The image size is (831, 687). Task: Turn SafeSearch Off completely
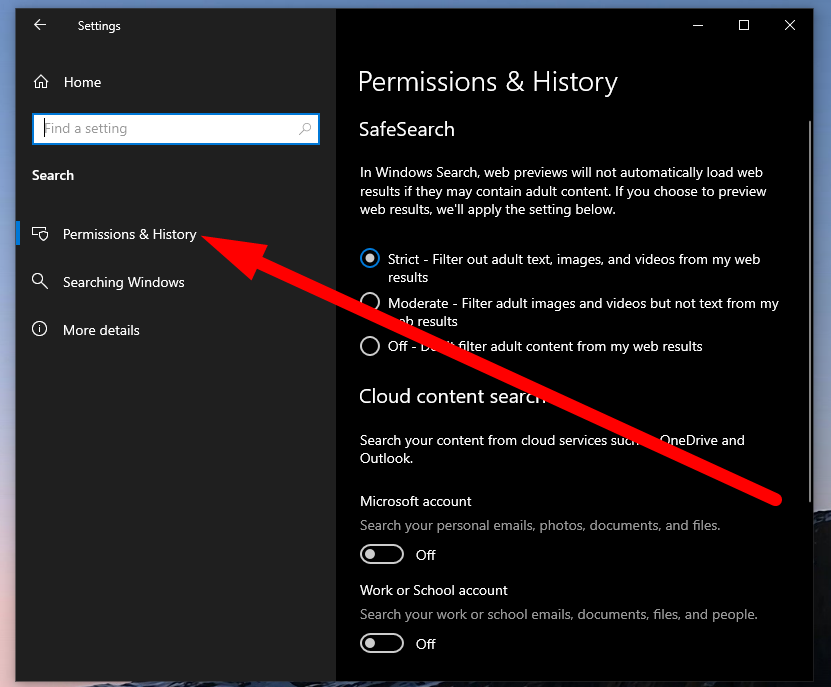[369, 346]
